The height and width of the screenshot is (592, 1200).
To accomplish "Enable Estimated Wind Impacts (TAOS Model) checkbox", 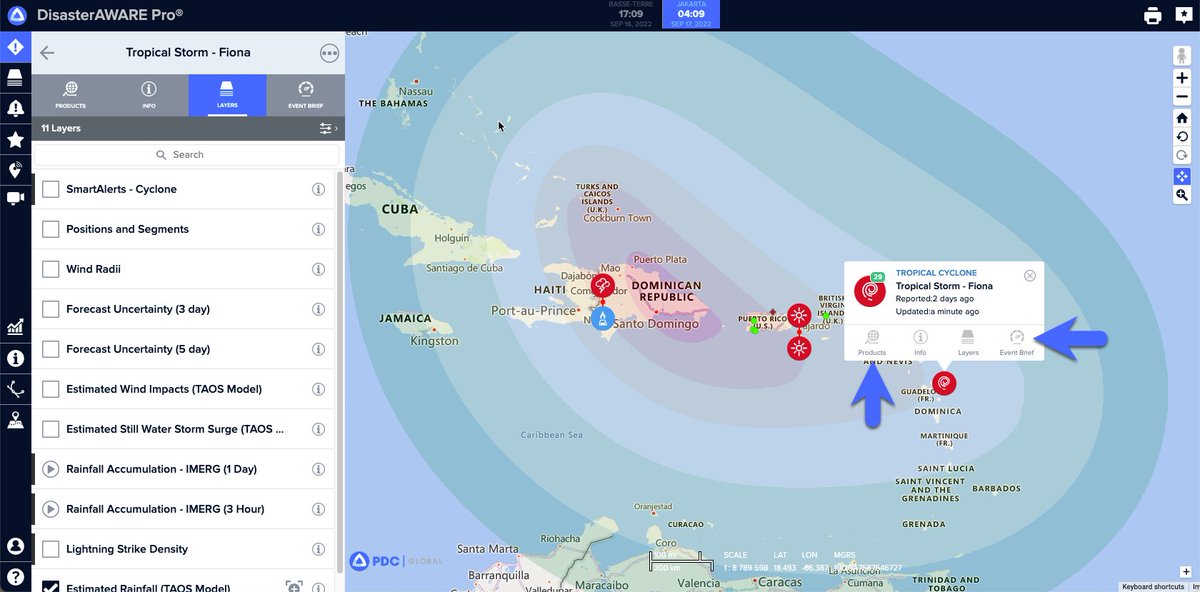I will [x=50, y=389].
